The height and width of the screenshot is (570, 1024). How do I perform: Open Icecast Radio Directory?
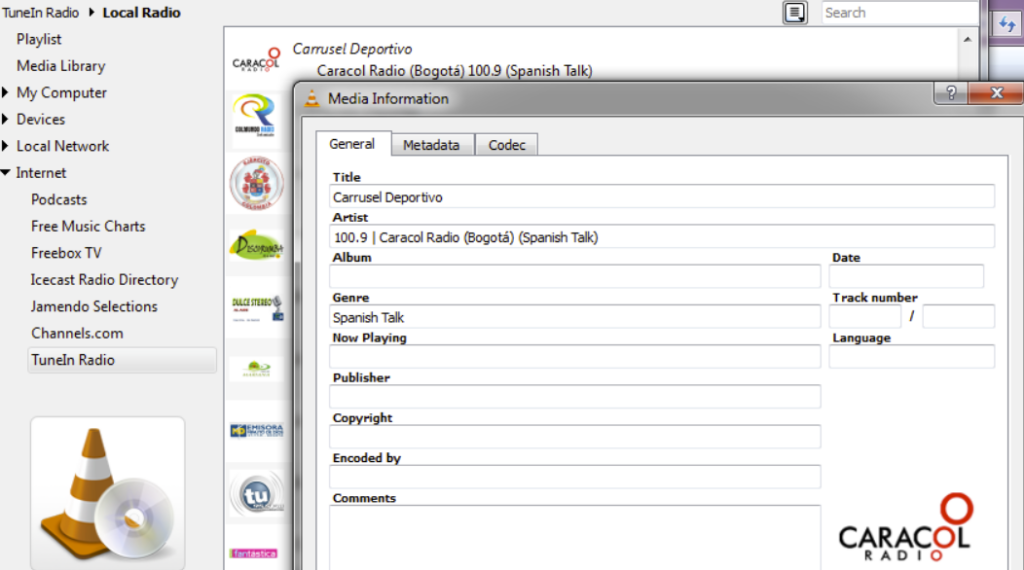(104, 280)
